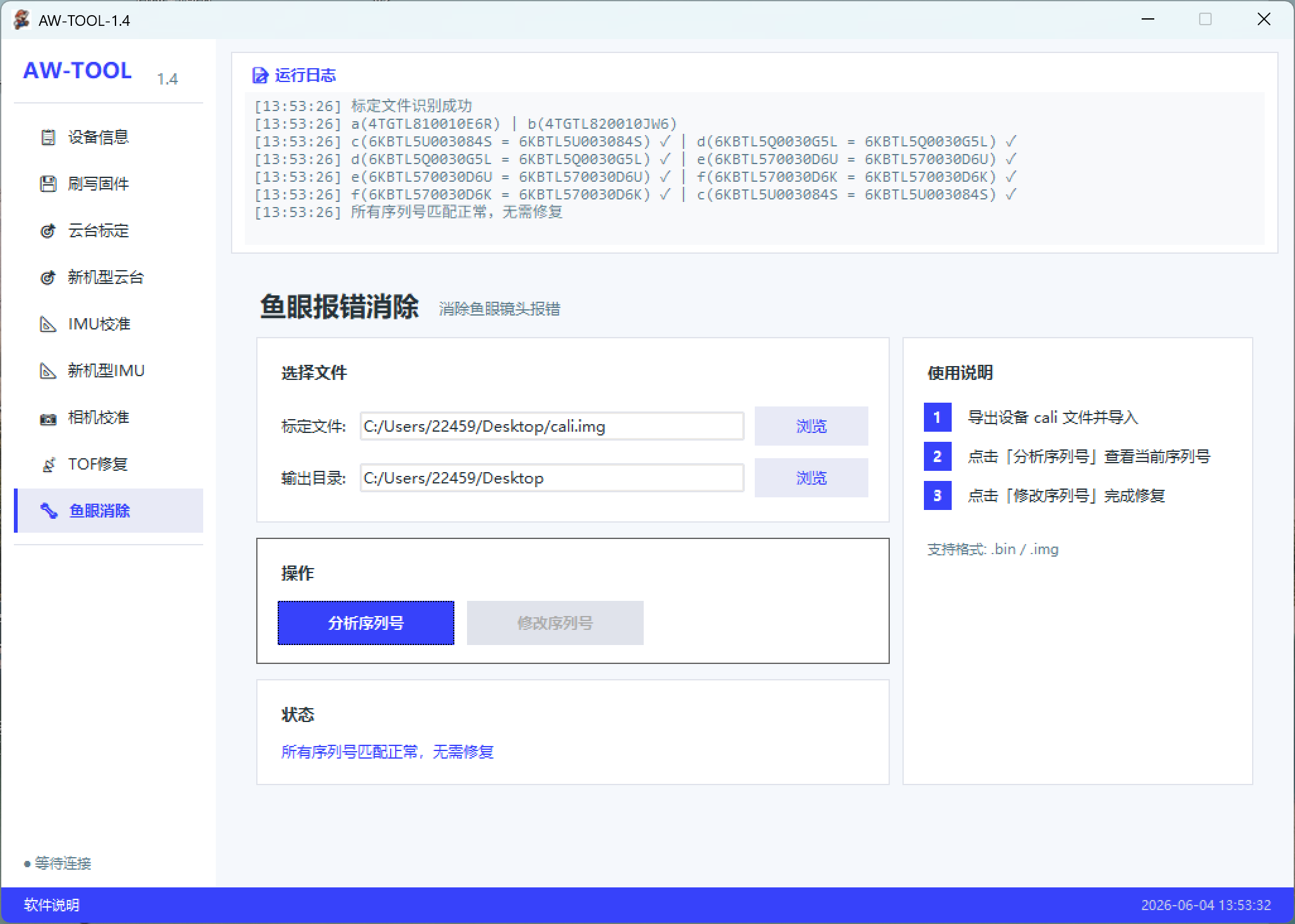Click the 相机校准 camera icon

click(48, 418)
